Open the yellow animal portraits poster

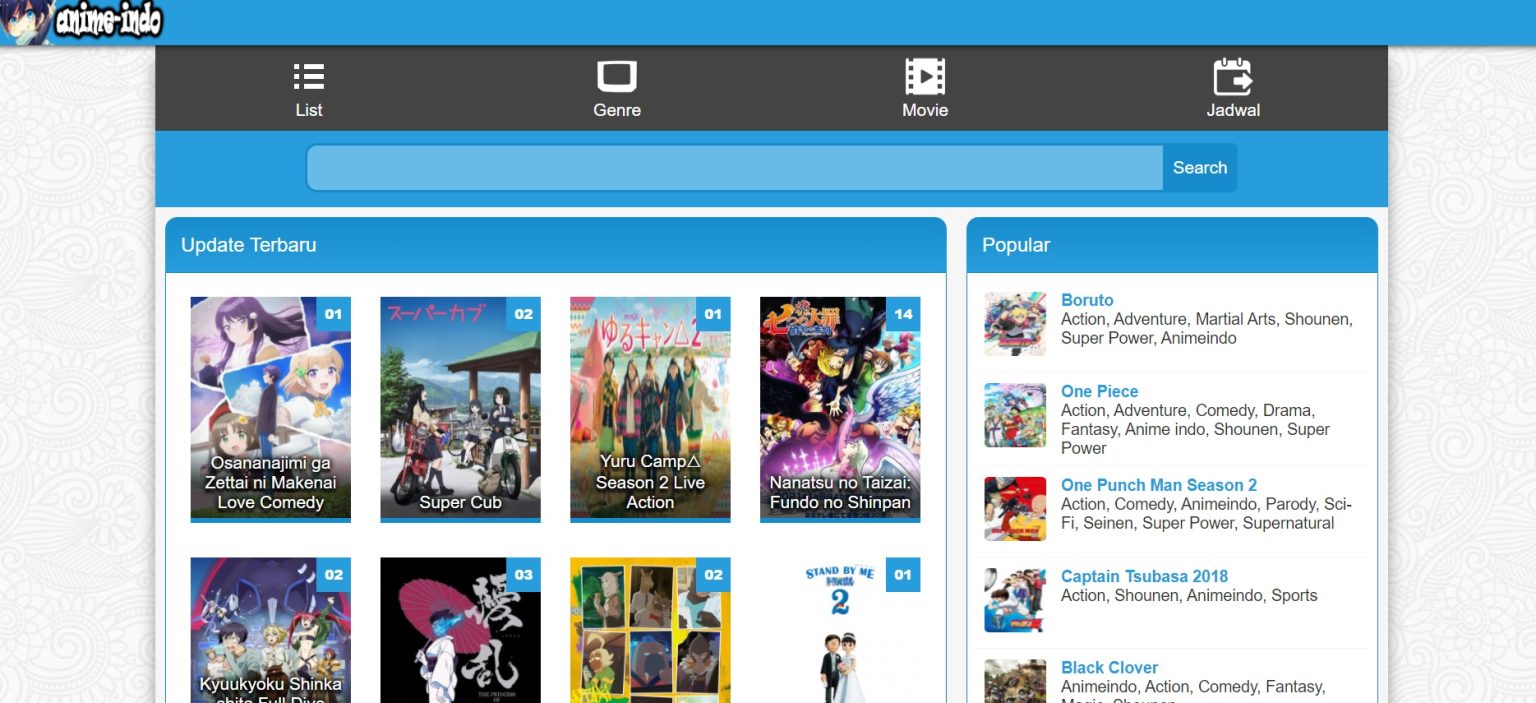pyautogui.click(x=650, y=630)
